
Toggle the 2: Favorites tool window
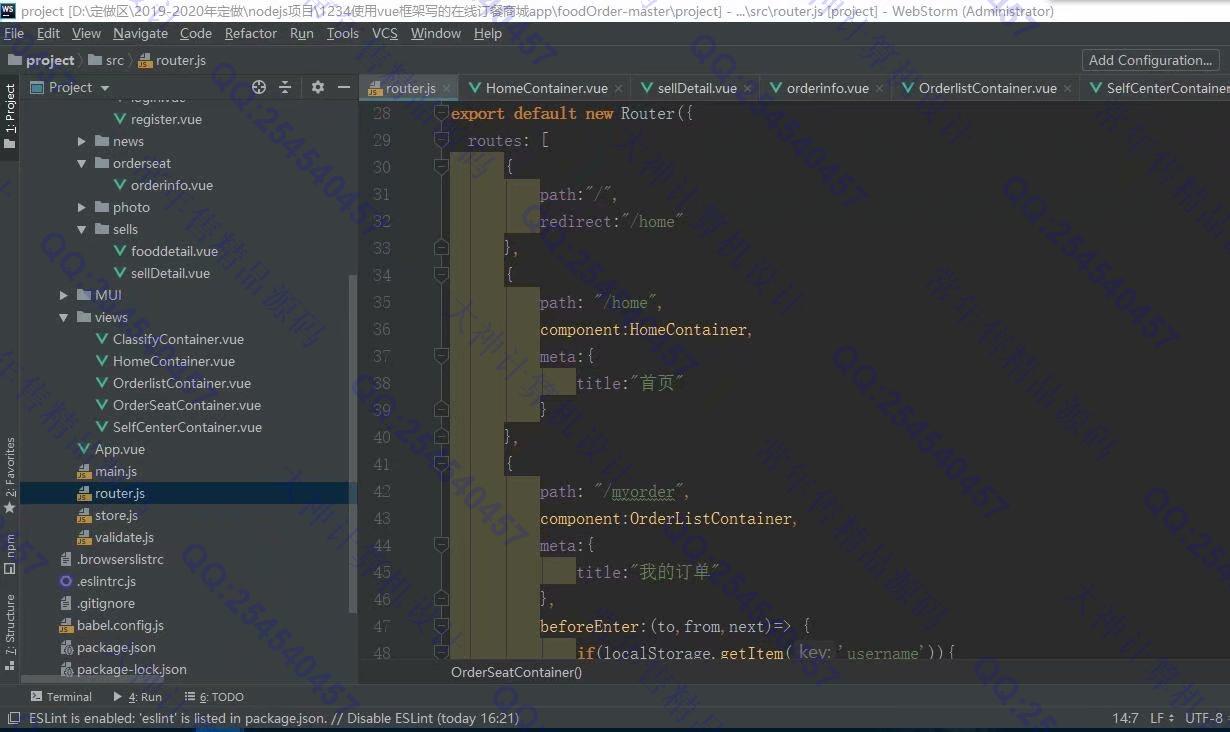(x=10, y=475)
